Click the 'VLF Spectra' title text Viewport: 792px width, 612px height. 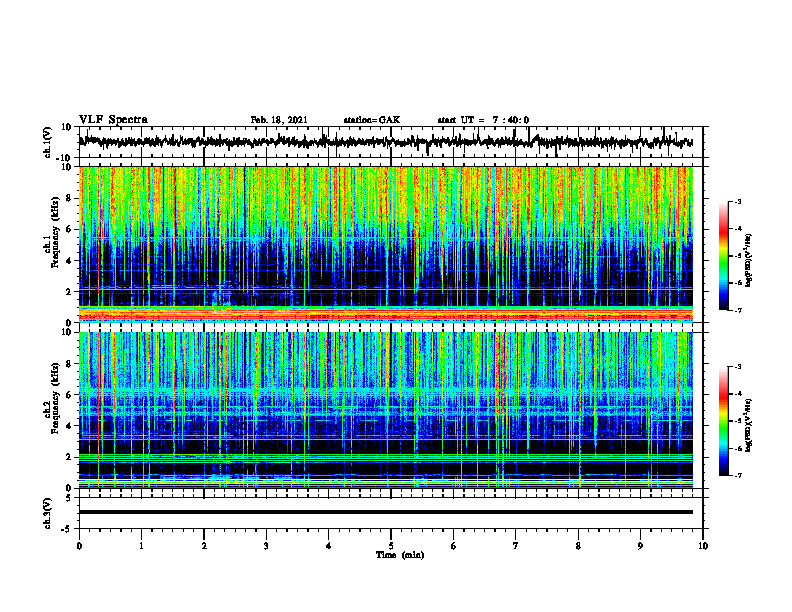point(113,120)
